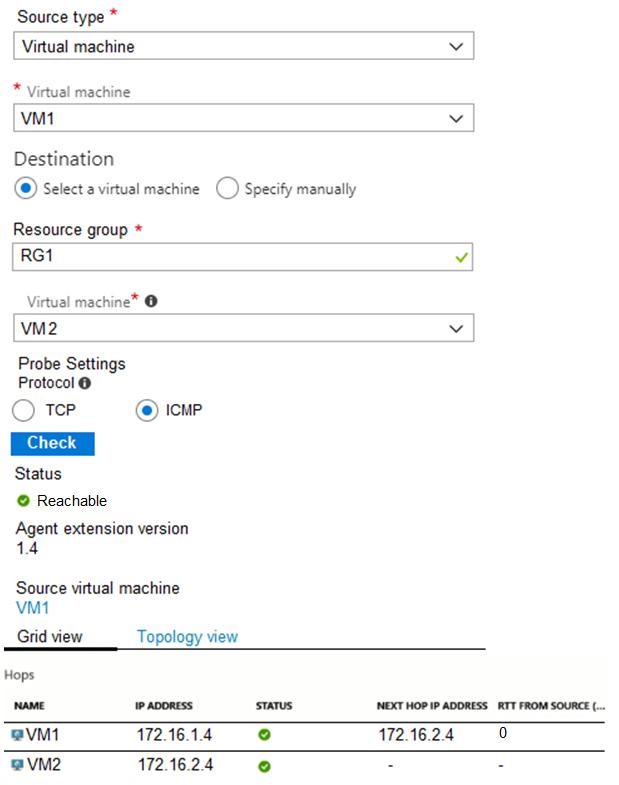Screen dimensions: 619x785
Task: Open the VM1 source virtual machine link
Action: [33, 608]
